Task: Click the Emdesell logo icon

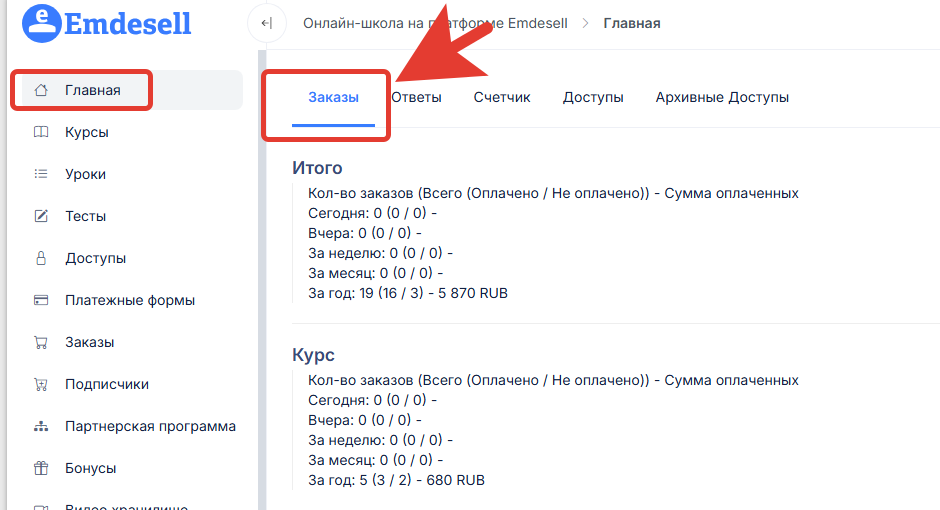Action: pos(40,23)
